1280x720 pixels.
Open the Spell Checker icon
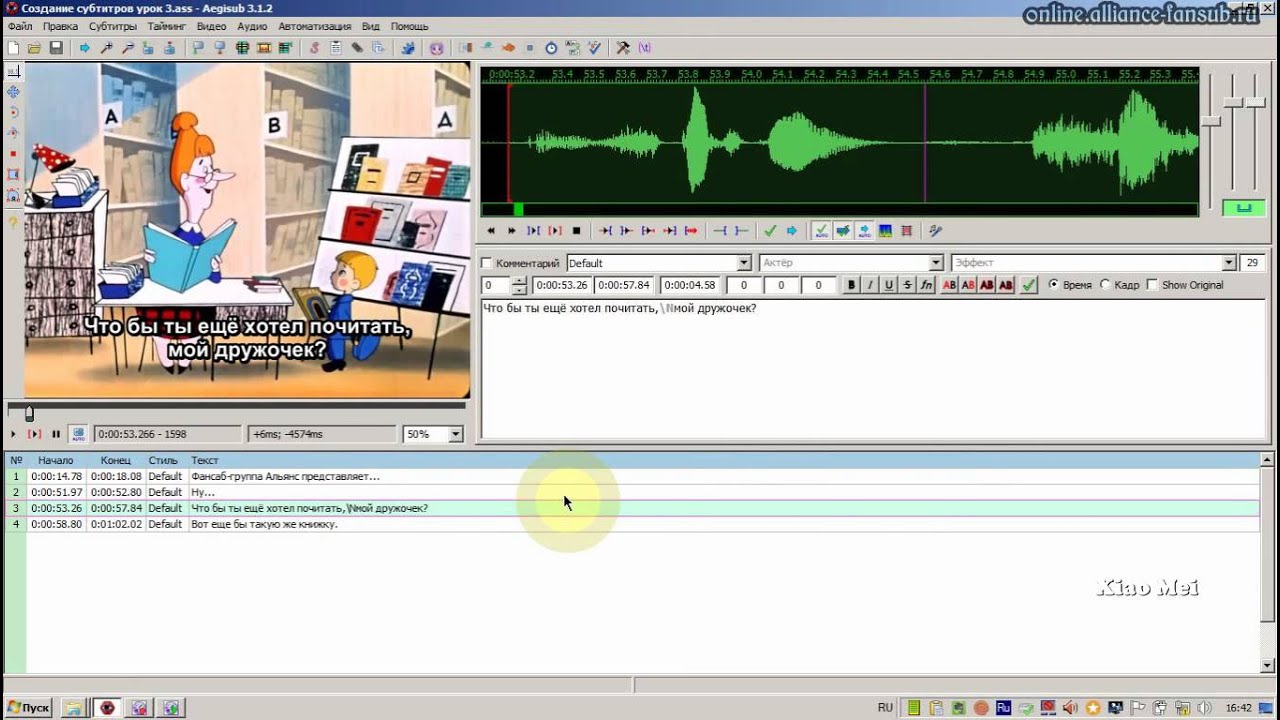click(595, 48)
